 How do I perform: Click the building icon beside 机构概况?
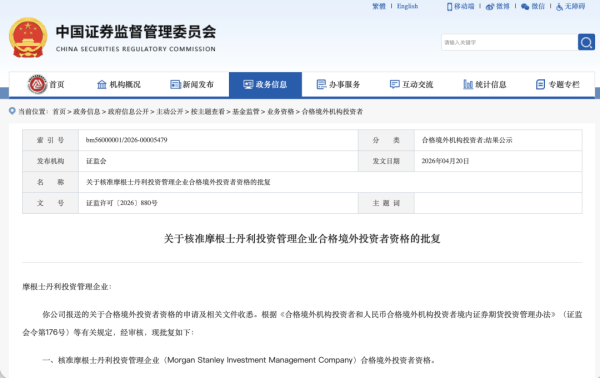pyautogui.click(x=101, y=84)
